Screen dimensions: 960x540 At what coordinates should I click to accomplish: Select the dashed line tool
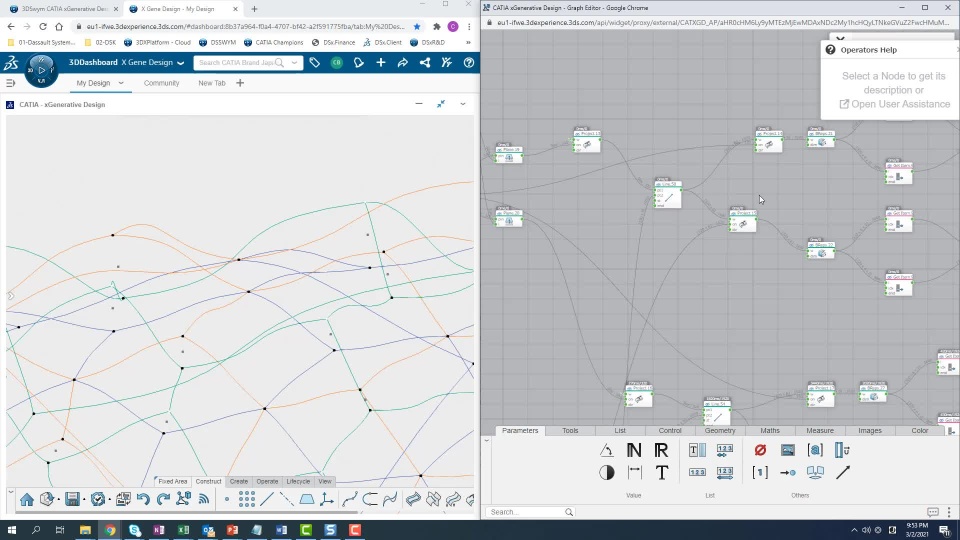287,499
